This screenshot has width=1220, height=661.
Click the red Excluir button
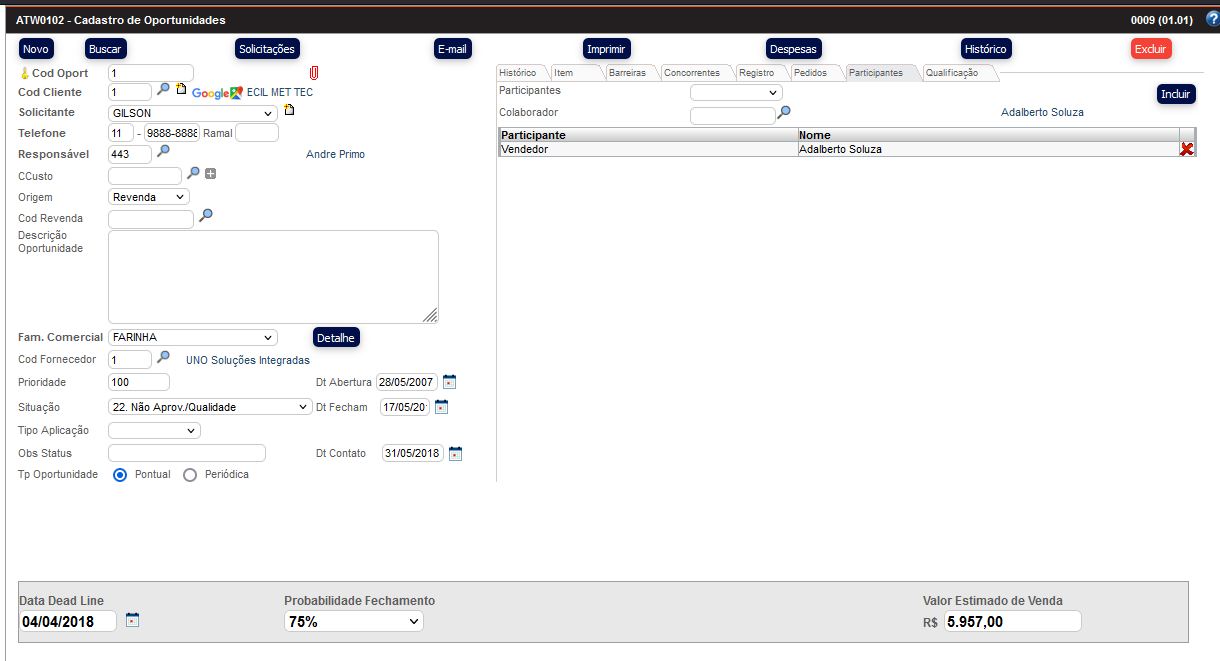click(1150, 49)
